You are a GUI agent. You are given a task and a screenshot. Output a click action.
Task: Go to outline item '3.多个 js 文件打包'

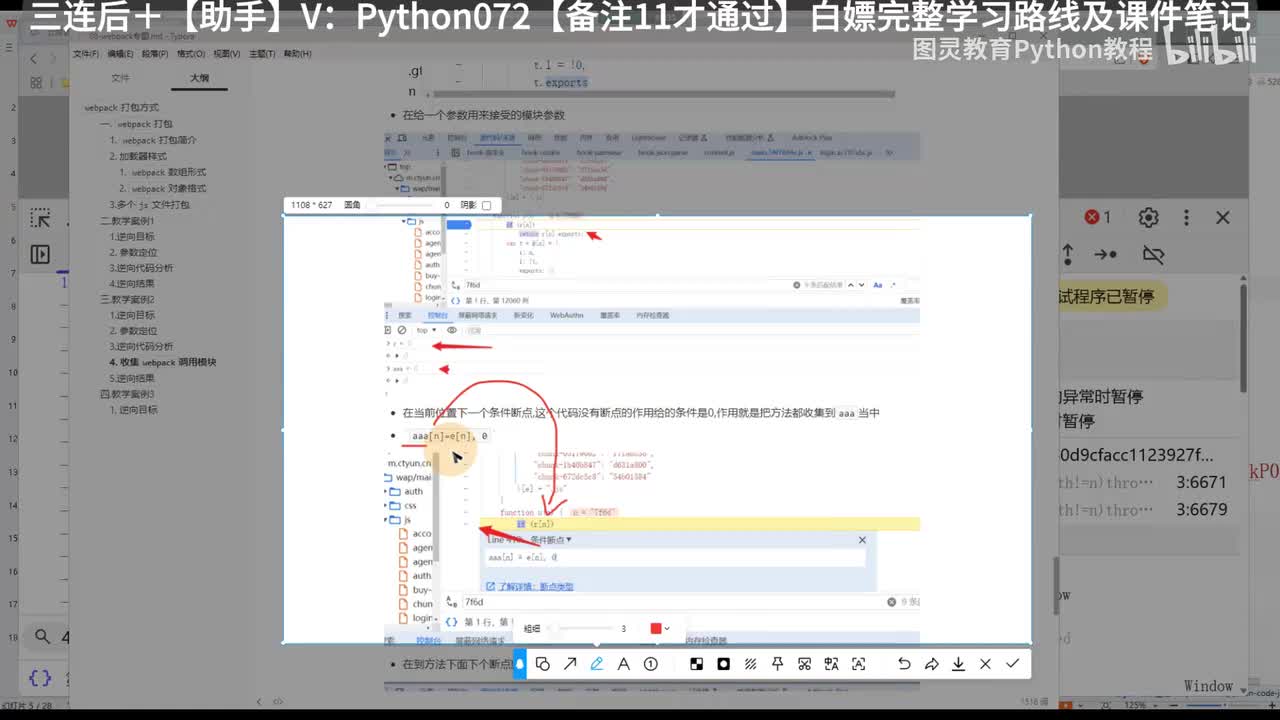149,204
